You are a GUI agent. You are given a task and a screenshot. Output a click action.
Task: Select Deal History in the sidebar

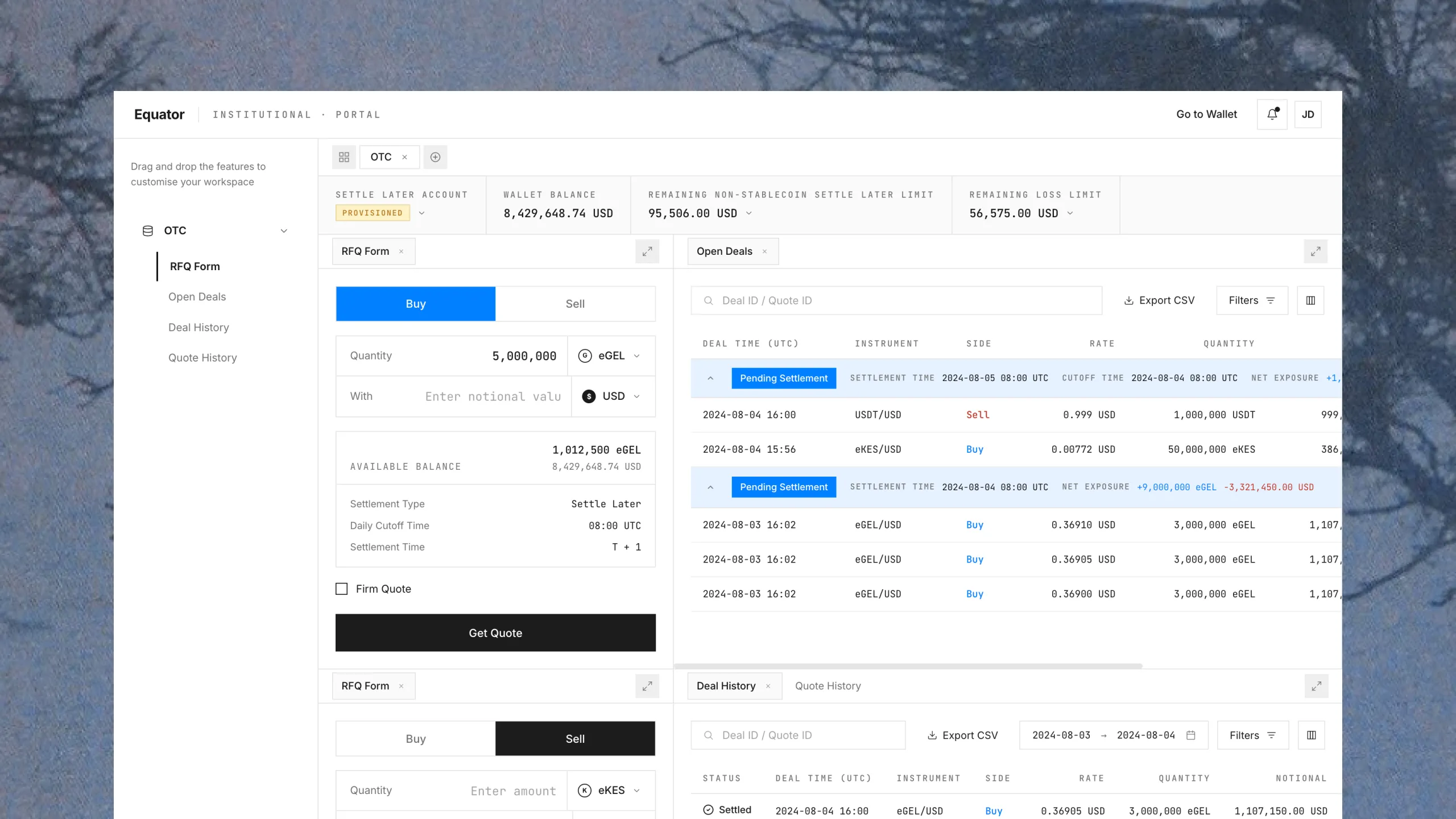[x=198, y=328]
